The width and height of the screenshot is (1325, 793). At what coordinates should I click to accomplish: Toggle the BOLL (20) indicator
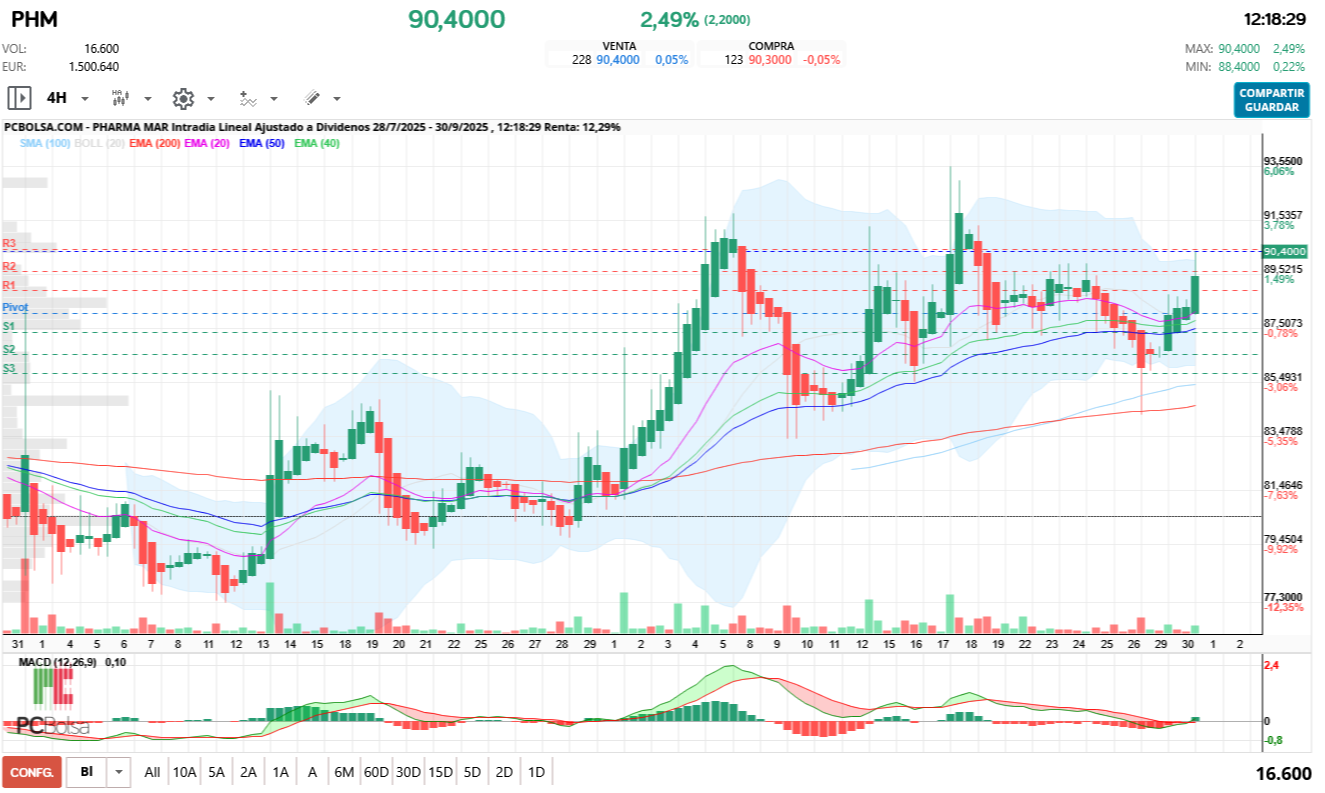coord(99,143)
